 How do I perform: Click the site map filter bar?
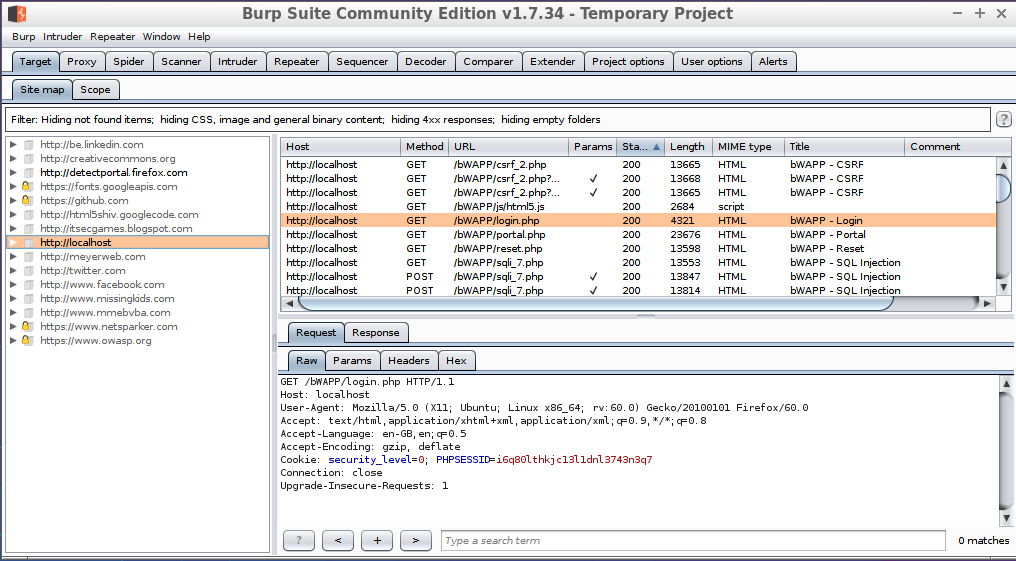tap(498, 120)
